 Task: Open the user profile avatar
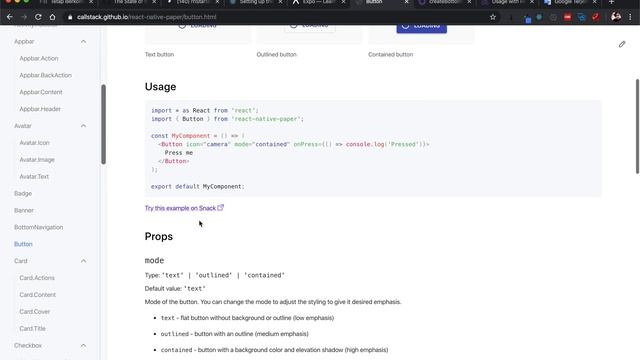(616, 17)
